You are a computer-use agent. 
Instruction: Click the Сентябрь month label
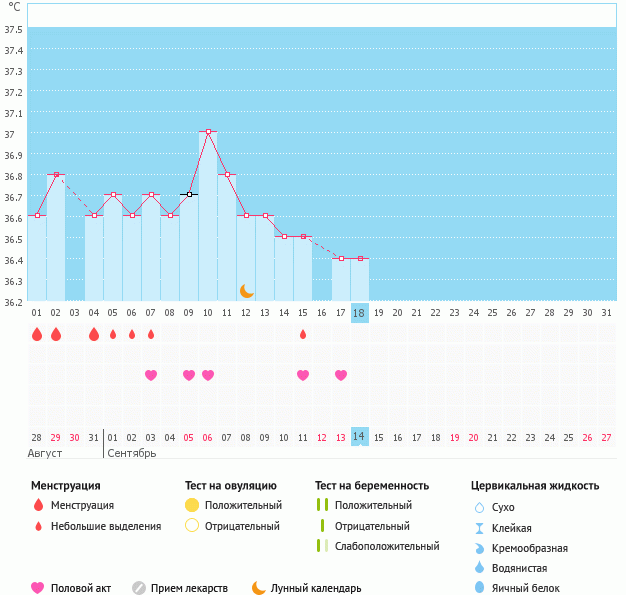click(x=131, y=453)
